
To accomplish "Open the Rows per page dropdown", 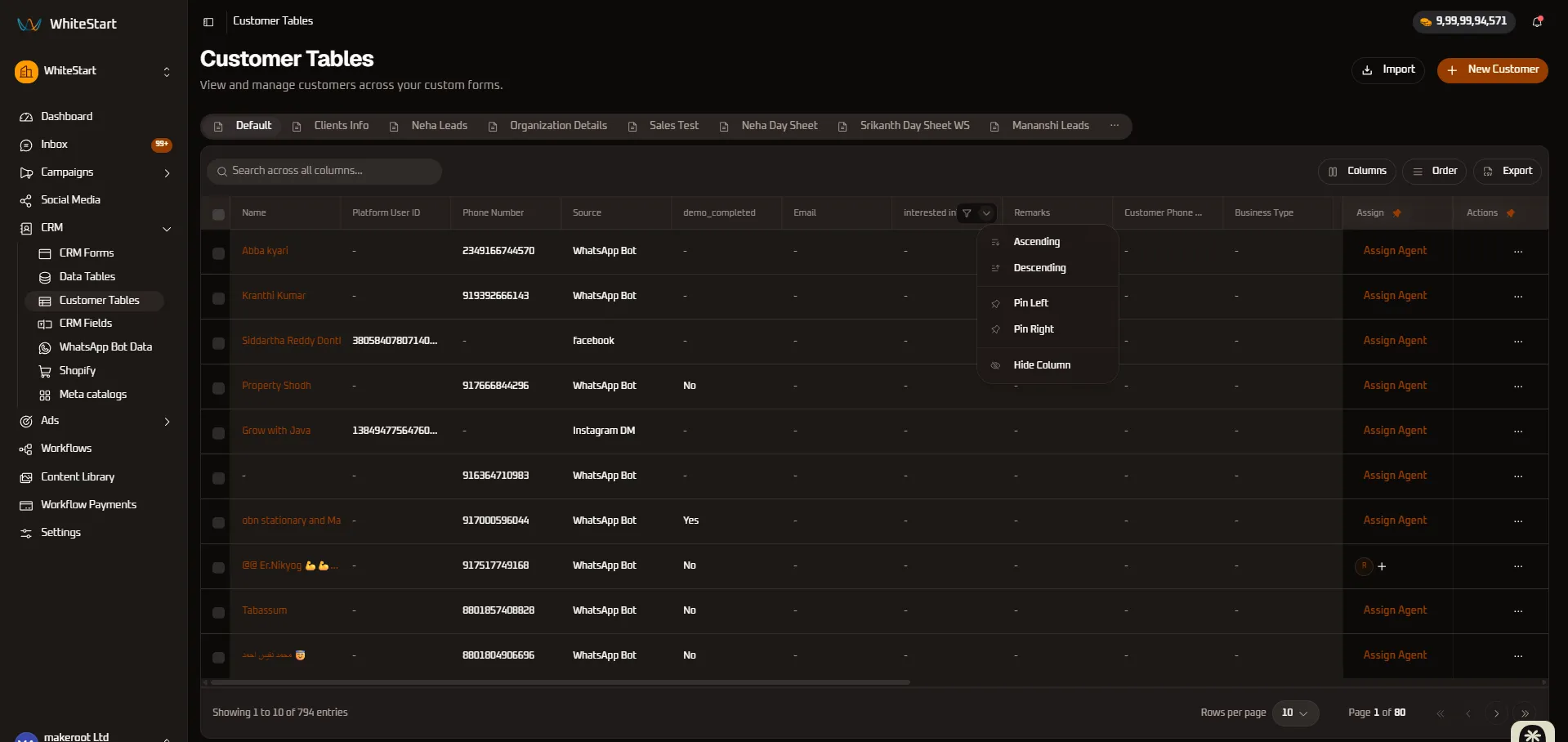I will (x=1295, y=713).
